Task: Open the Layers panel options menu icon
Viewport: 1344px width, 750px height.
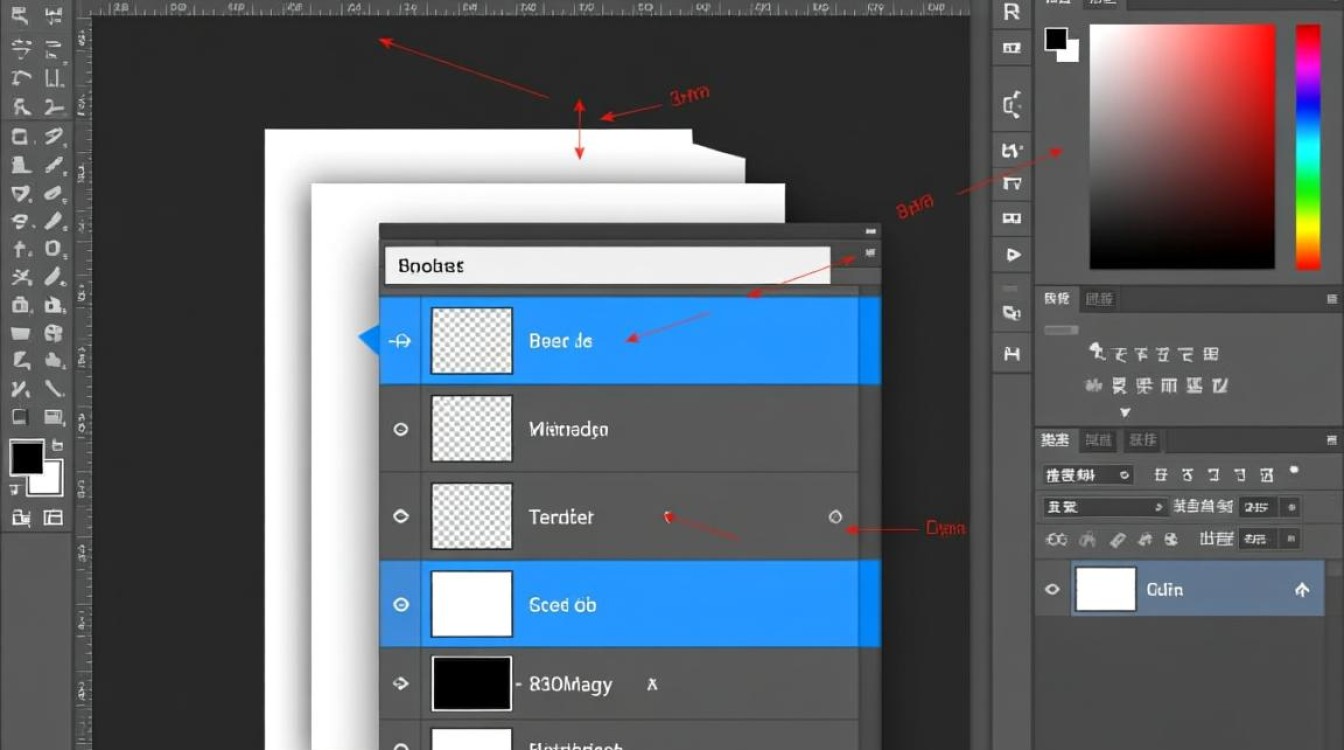Action: click(x=1331, y=439)
